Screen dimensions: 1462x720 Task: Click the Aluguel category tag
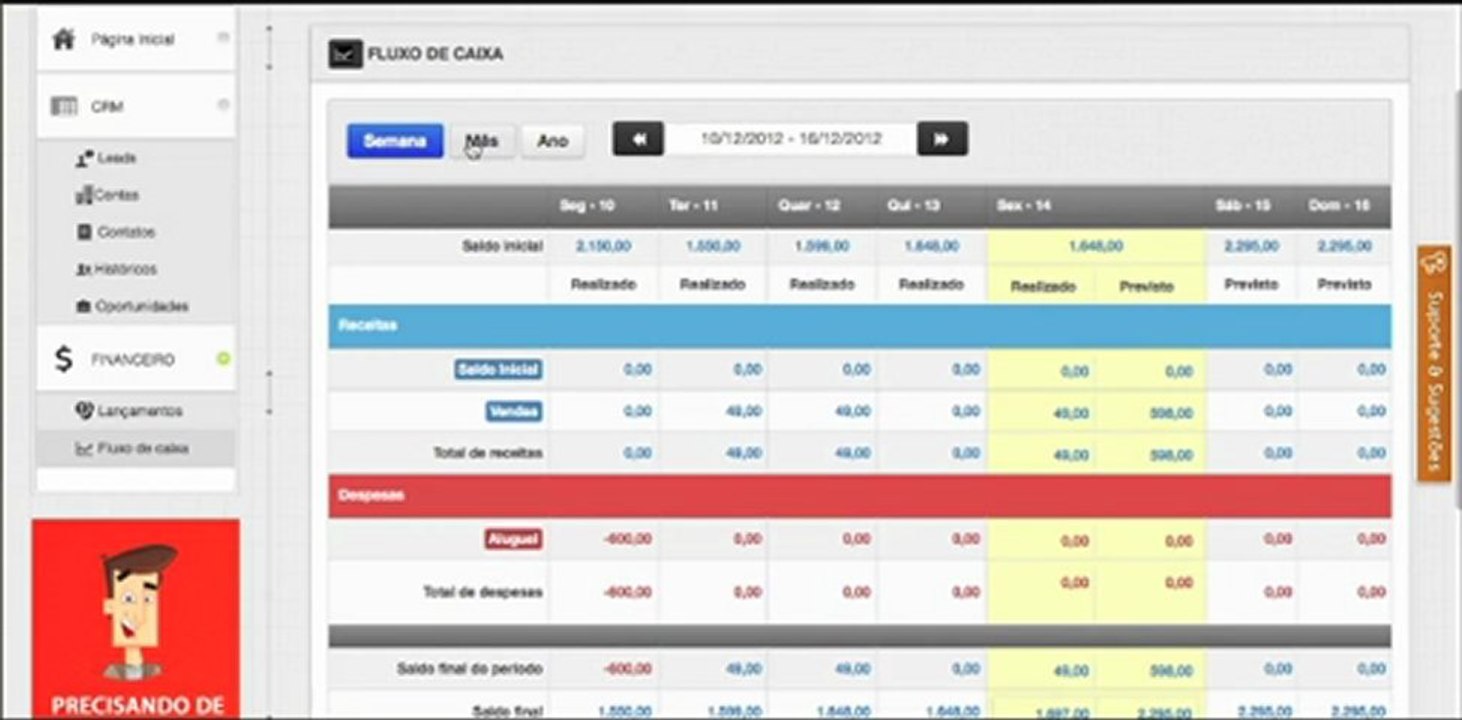point(513,539)
